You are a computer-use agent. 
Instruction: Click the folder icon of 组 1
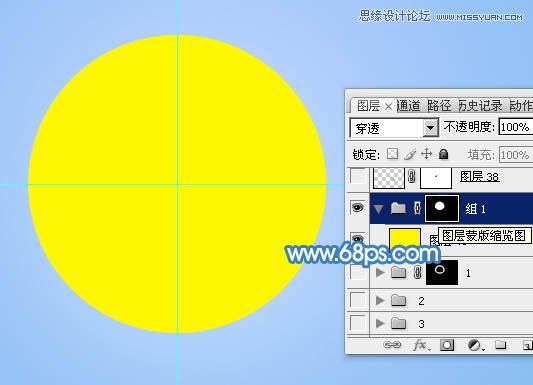pyautogui.click(x=398, y=208)
